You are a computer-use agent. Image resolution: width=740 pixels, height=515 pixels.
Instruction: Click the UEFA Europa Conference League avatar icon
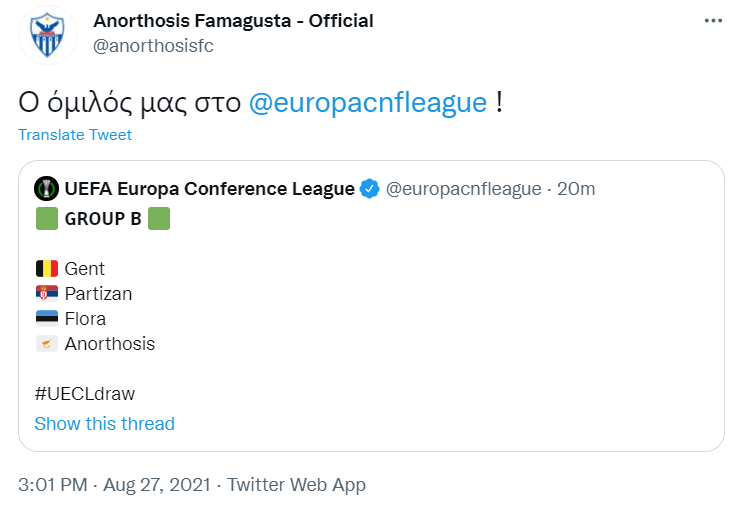pyautogui.click(x=46, y=189)
